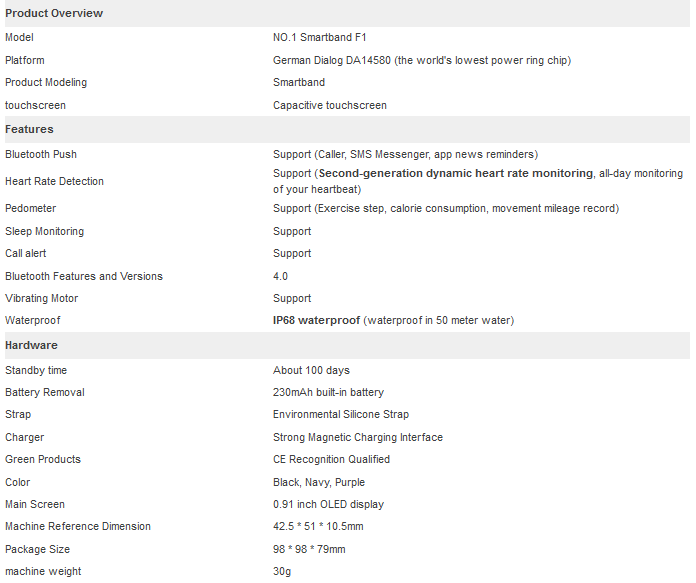Click the 0.91 inch OLED display text

point(328,504)
